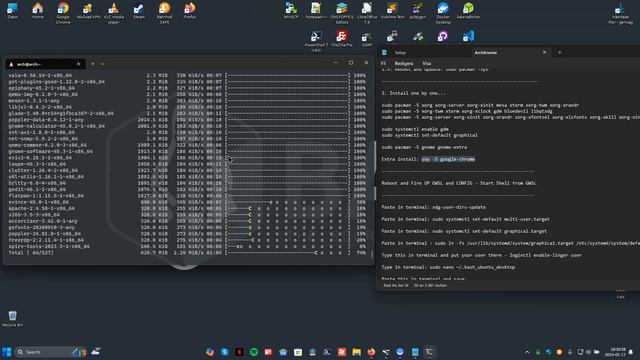Open Firefox desktop shortcut
This screenshot has height=360, width=640.
189,11
